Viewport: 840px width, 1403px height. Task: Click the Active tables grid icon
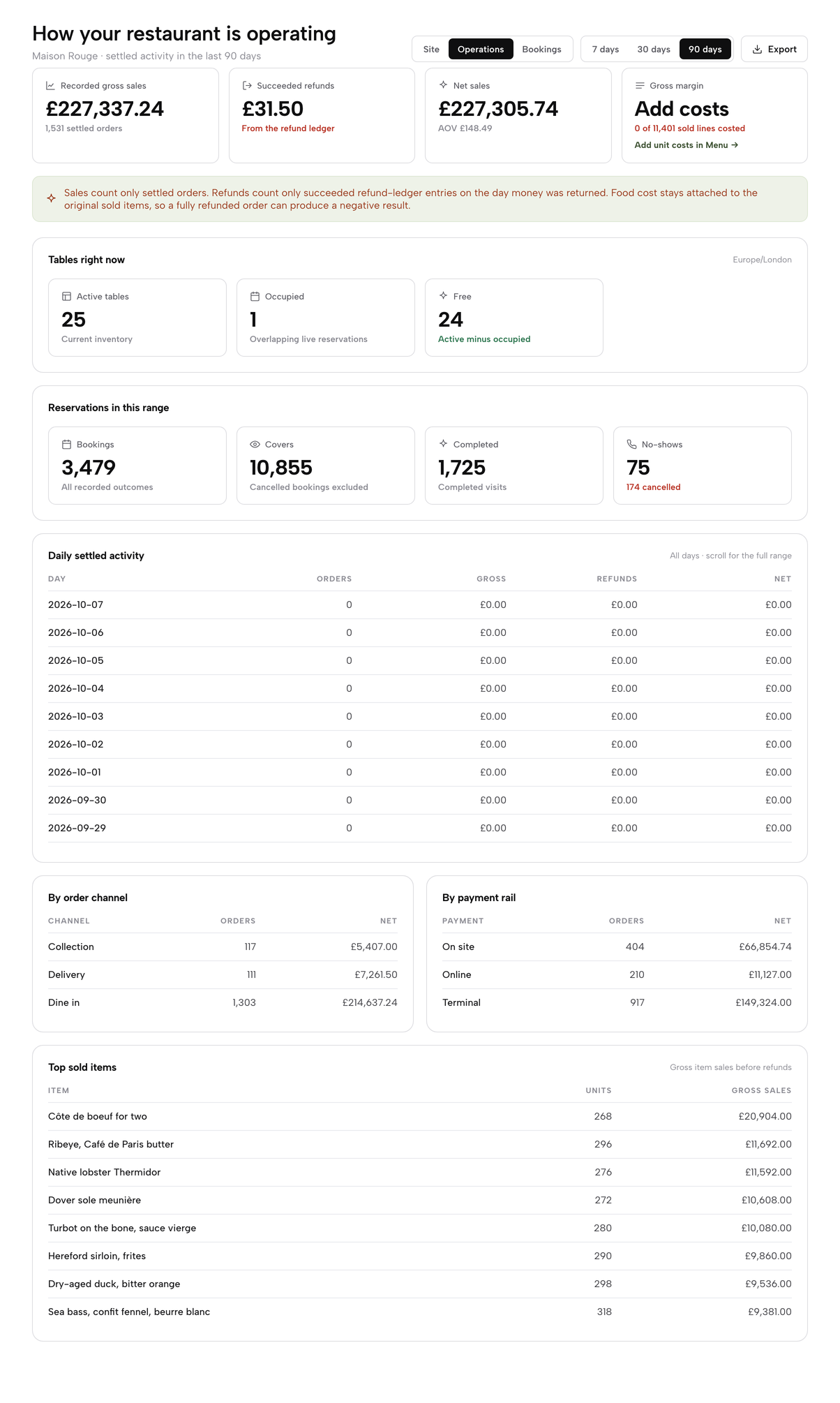(x=66, y=297)
